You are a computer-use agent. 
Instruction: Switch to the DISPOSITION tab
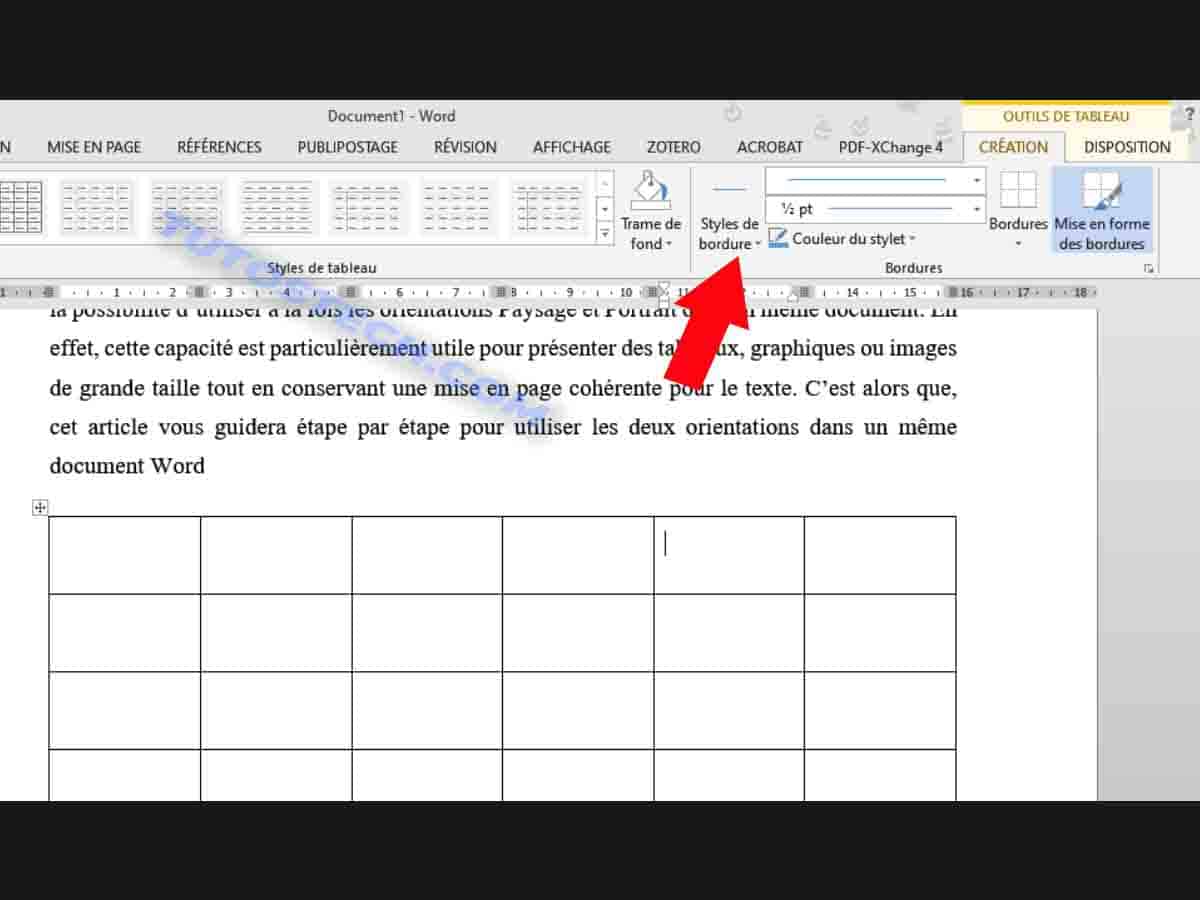click(1128, 146)
